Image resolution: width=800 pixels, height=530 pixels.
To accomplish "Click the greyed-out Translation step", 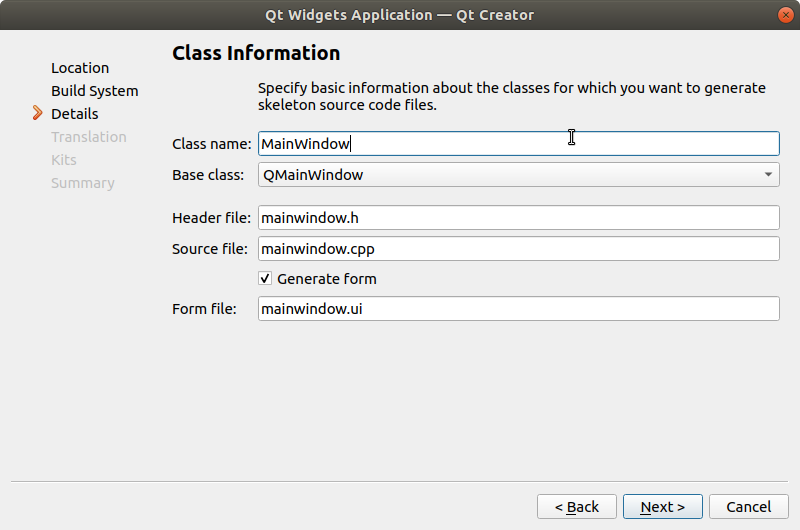I will tap(89, 137).
